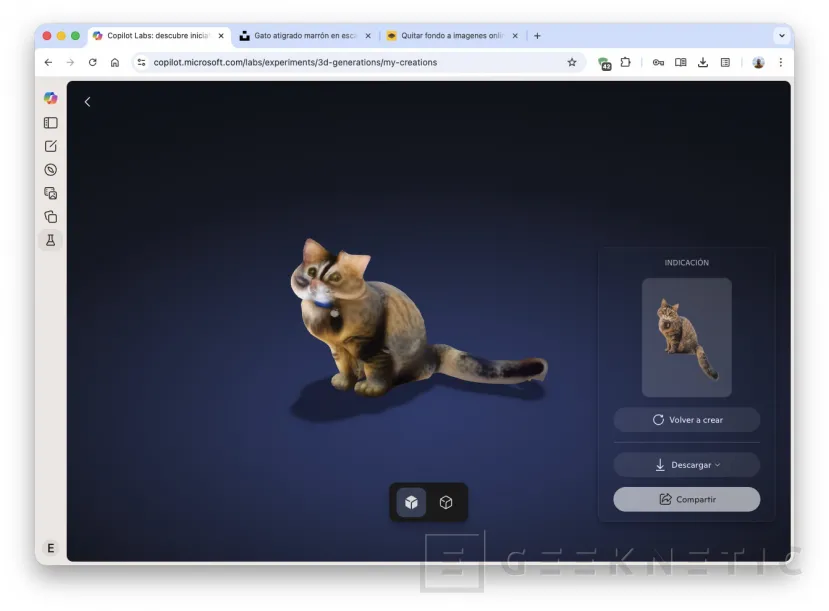
Task: Toggle the sidebar panel icon in Copilot
Action: point(50,122)
